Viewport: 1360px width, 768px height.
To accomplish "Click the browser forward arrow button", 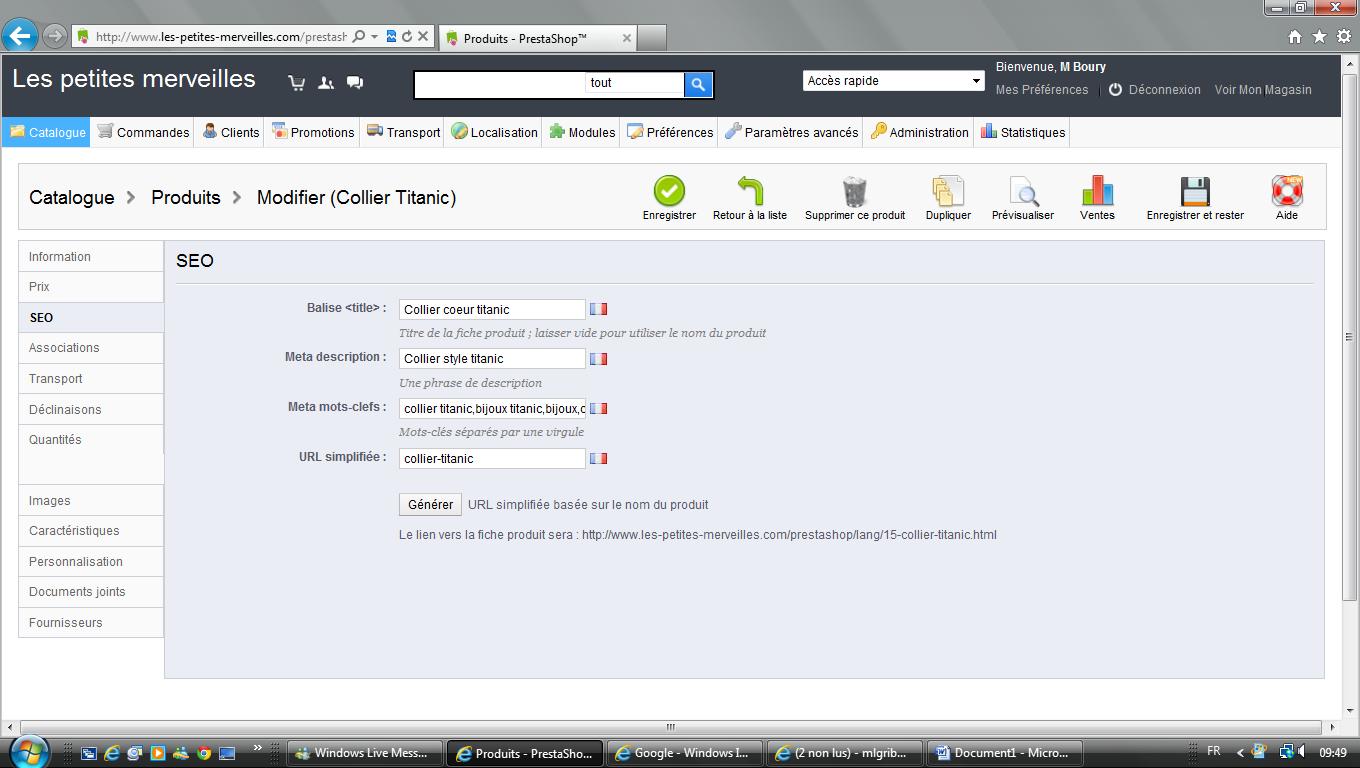I will tap(54, 36).
